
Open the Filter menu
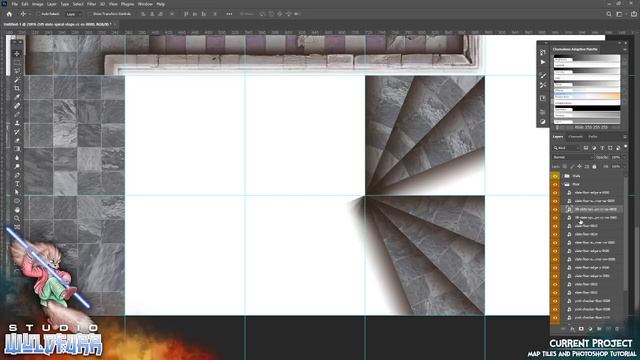click(91, 4)
